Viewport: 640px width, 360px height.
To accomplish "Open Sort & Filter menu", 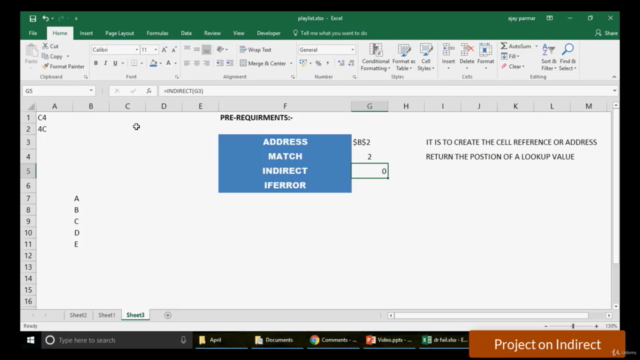I will (549, 57).
